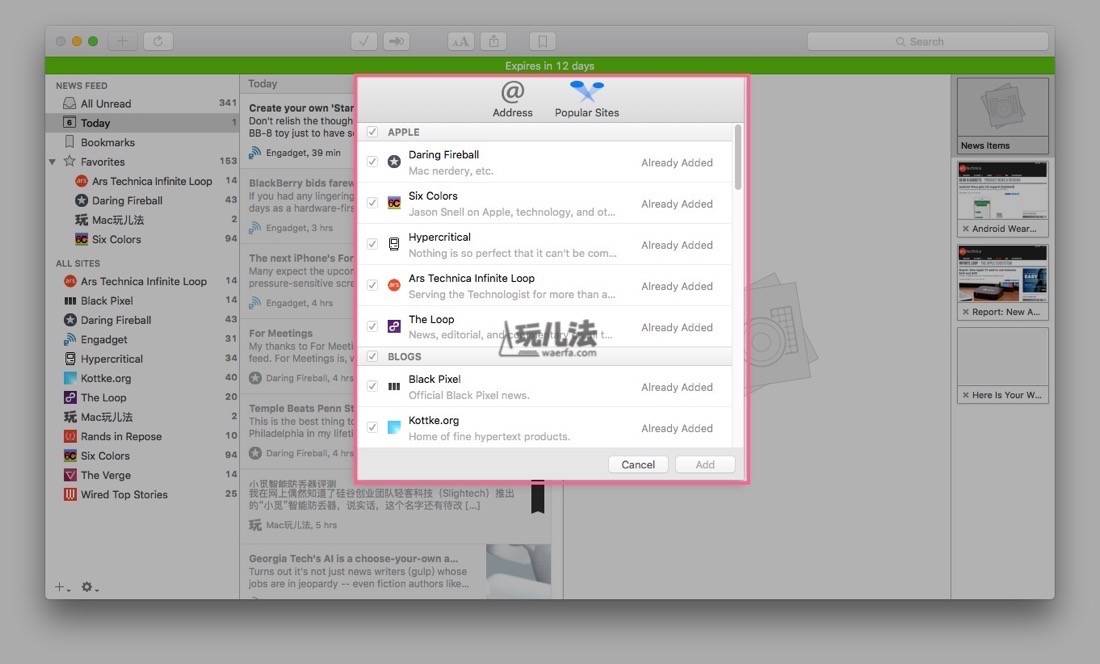Grab the dialog's site list scrollbar

tap(737, 158)
